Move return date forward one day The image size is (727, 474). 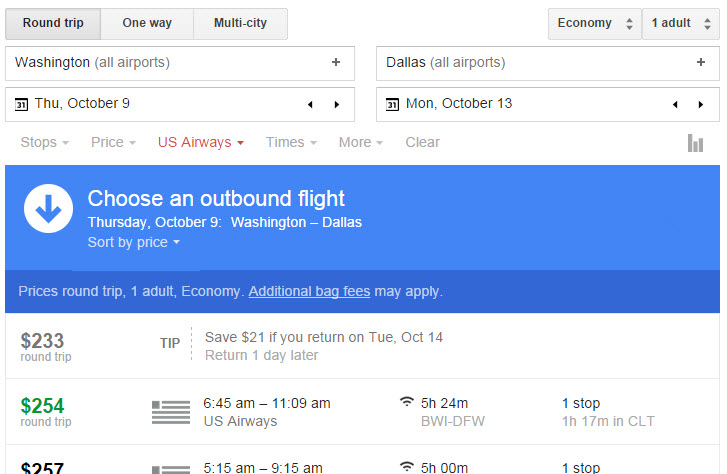click(x=701, y=104)
